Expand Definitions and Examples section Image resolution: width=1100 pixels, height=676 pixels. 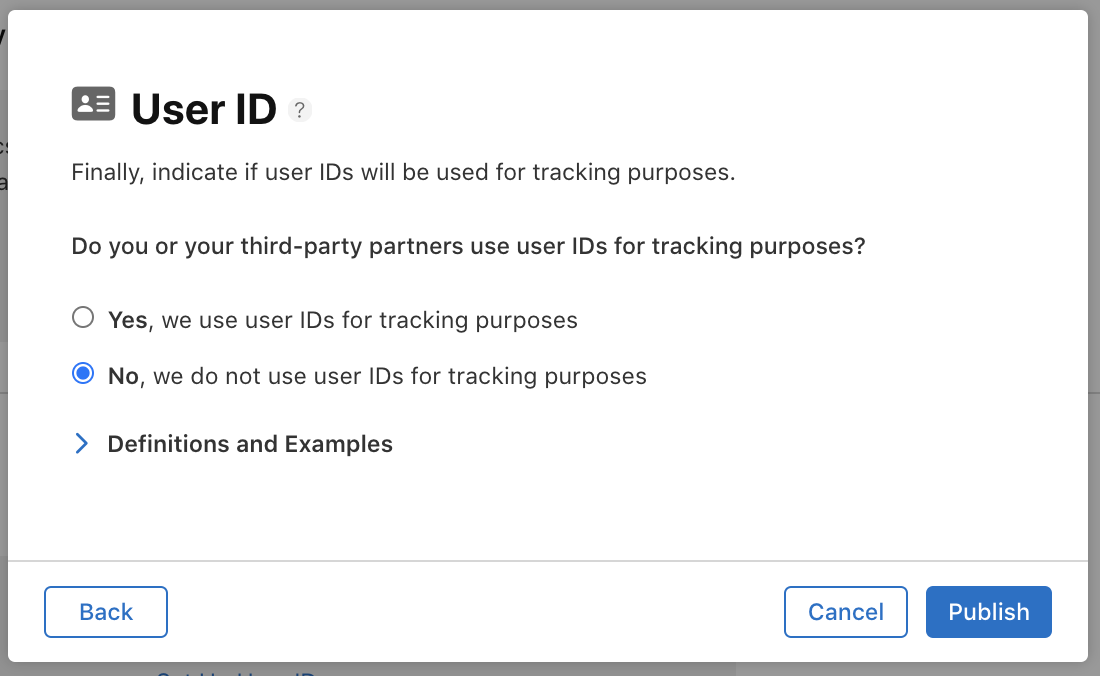click(x=250, y=444)
